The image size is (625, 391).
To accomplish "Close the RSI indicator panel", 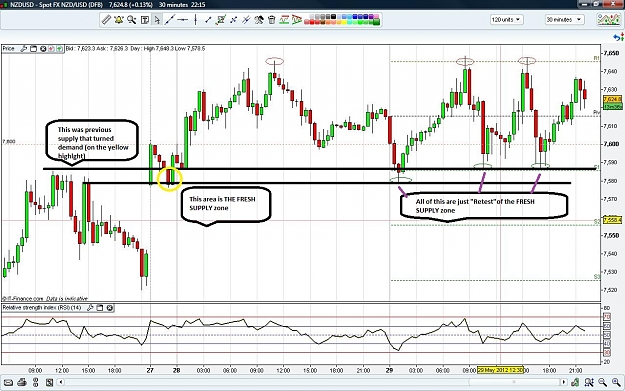I will 110,308.
